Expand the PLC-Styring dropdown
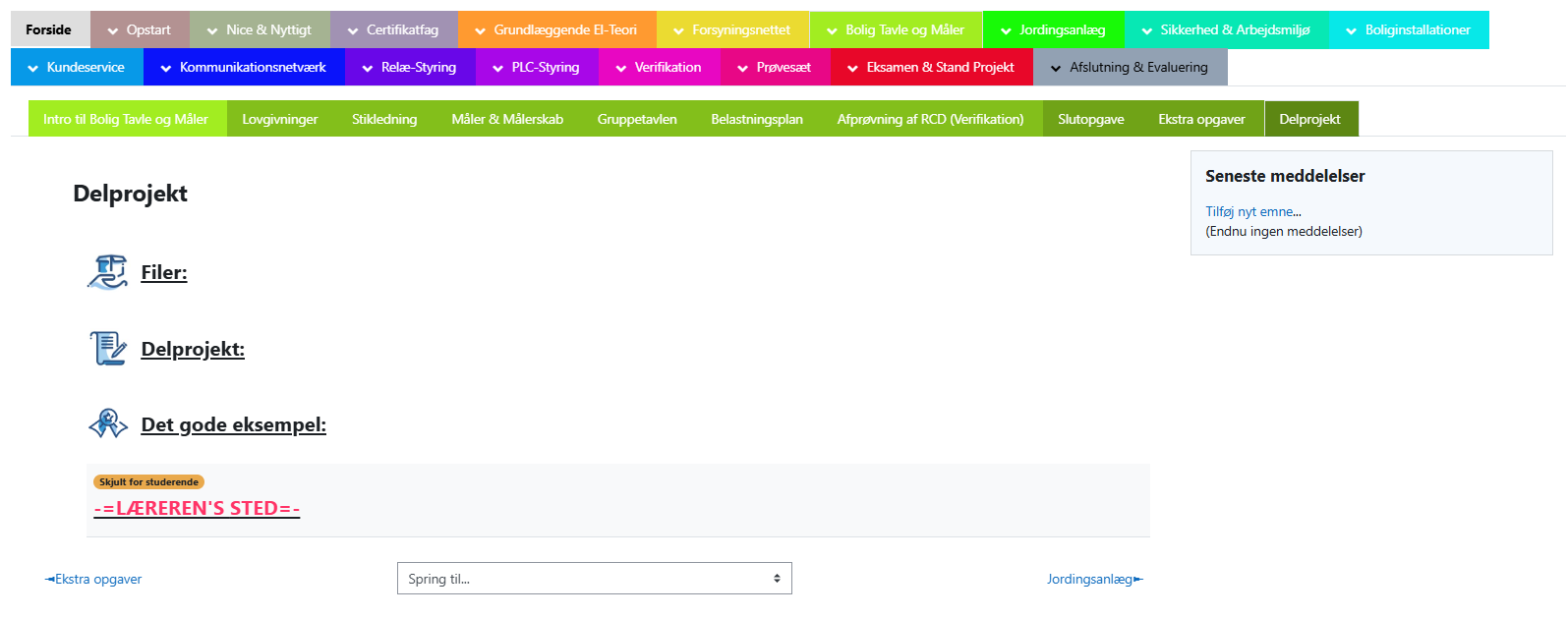The width and height of the screenshot is (1568, 617). (x=536, y=68)
